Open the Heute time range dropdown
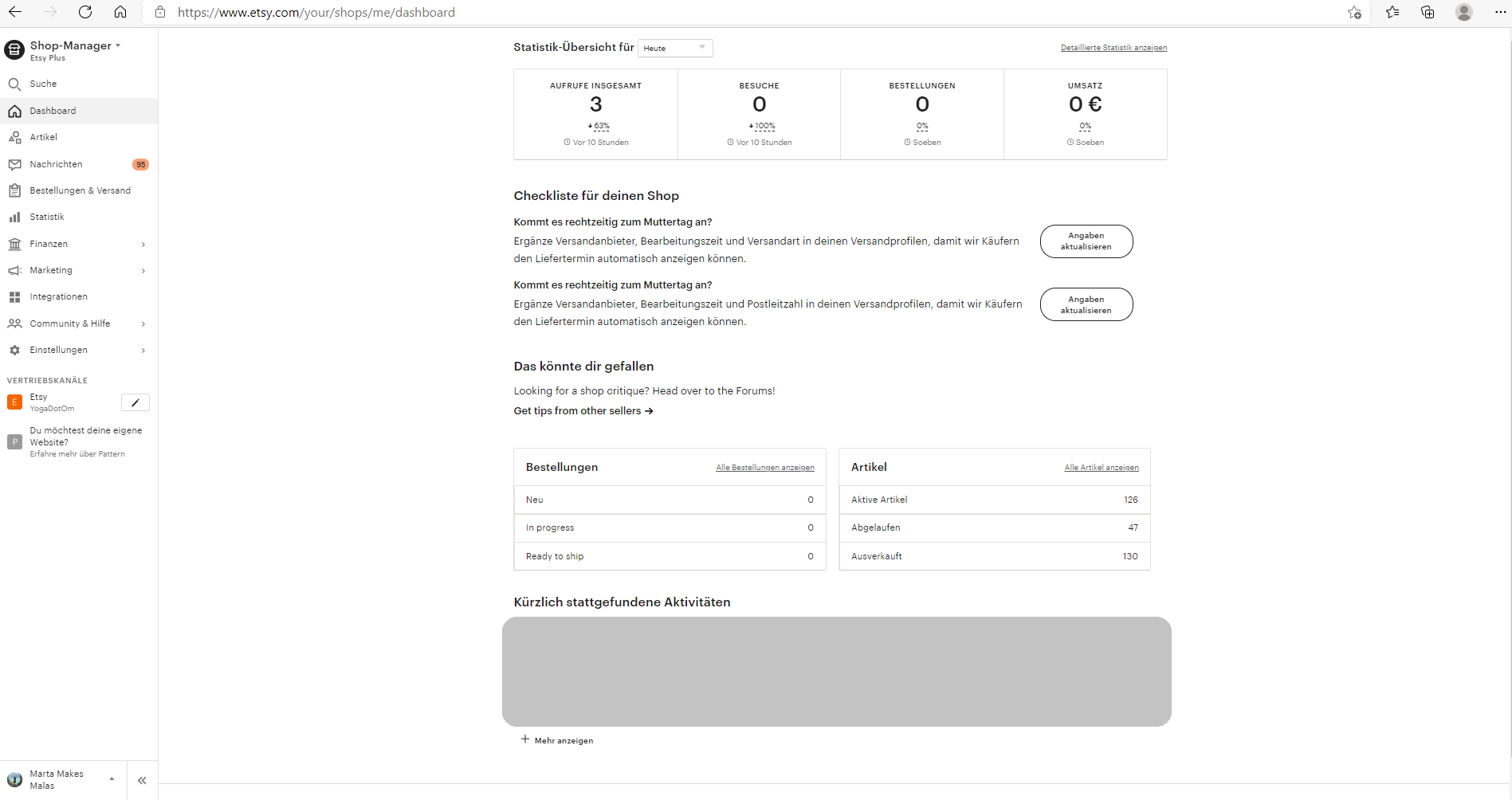 [x=674, y=48]
